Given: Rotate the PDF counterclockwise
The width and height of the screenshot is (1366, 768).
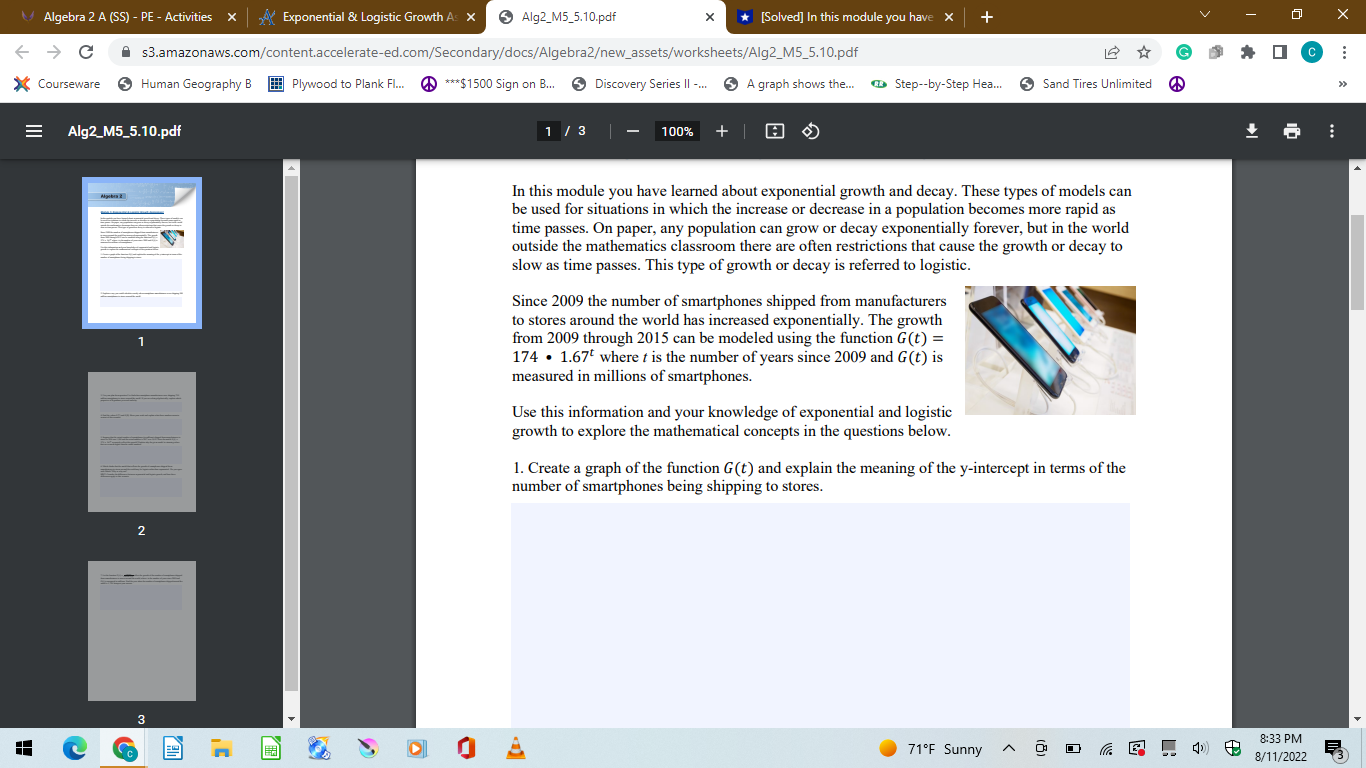Looking at the screenshot, I should tap(810, 131).
